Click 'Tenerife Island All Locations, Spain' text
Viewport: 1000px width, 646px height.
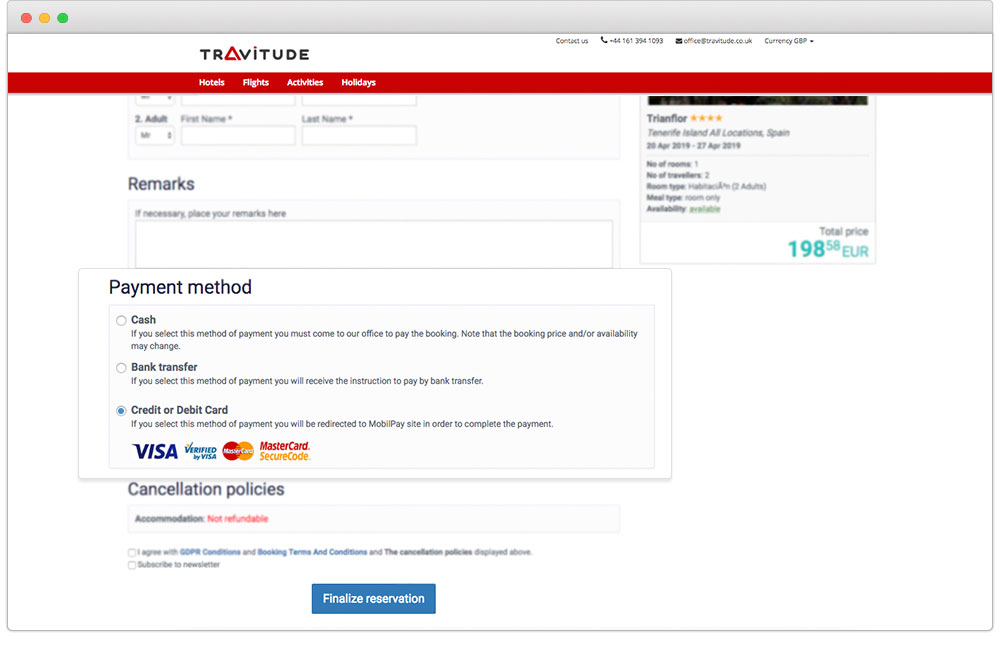(x=718, y=133)
